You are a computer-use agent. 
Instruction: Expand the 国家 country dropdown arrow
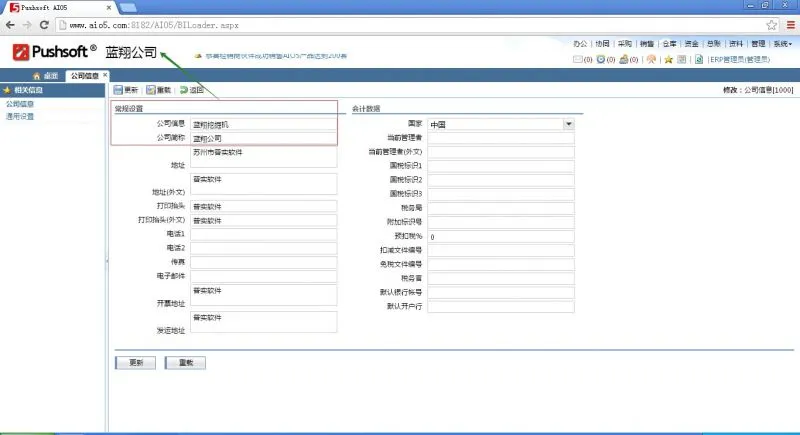point(568,124)
